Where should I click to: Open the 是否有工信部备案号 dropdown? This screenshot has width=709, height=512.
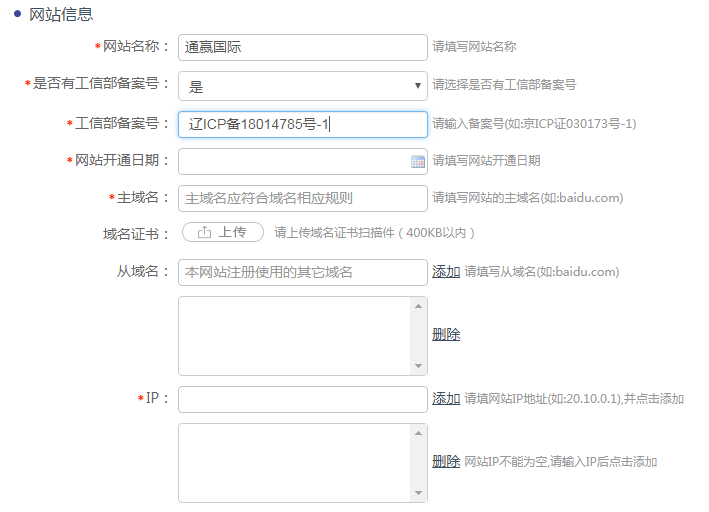coord(302,86)
